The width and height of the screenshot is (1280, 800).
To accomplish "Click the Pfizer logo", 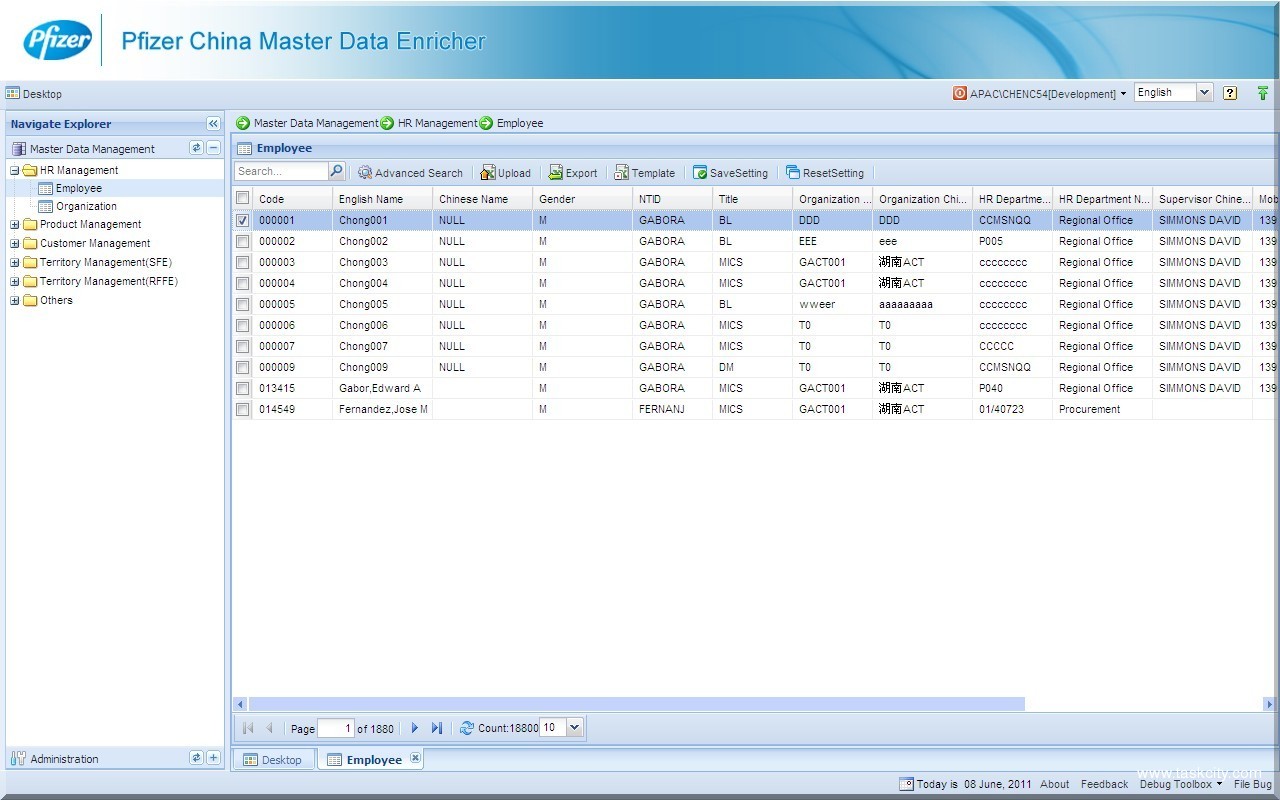I will tap(58, 40).
